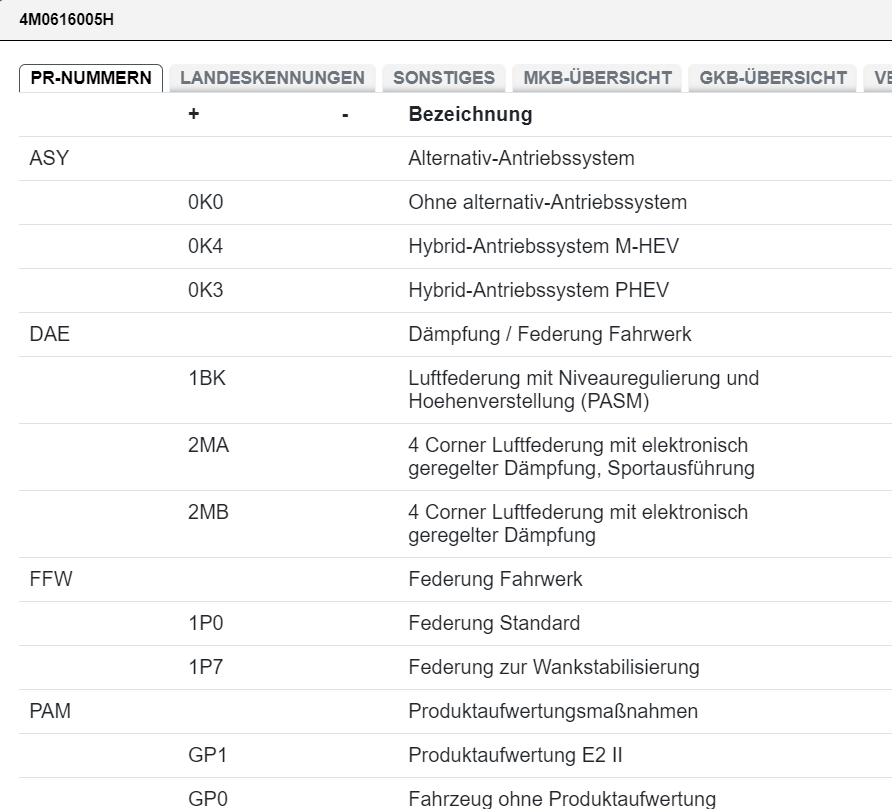
Task: Go to the GKB-ÜBERSICHT tab
Action: pyautogui.click(x=773, y=78)
